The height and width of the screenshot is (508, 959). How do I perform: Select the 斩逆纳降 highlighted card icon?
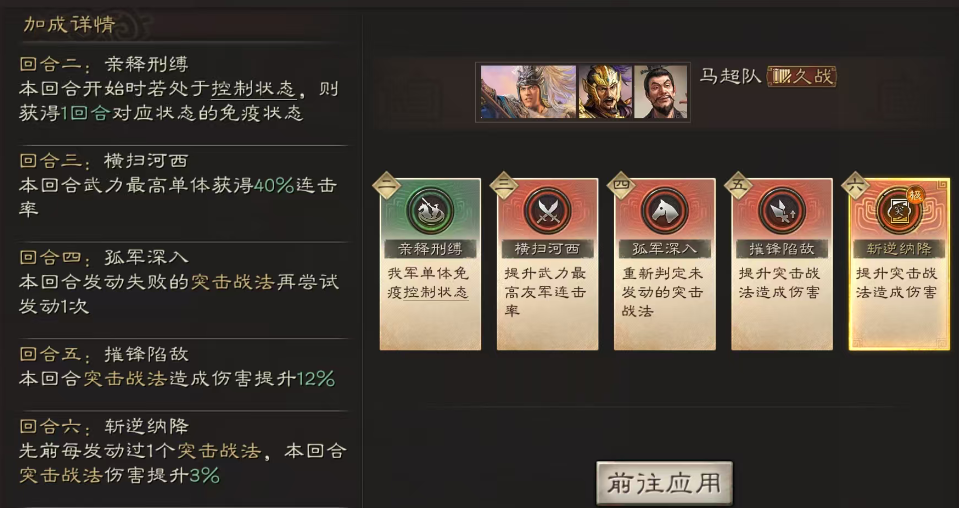click(900, 210)
